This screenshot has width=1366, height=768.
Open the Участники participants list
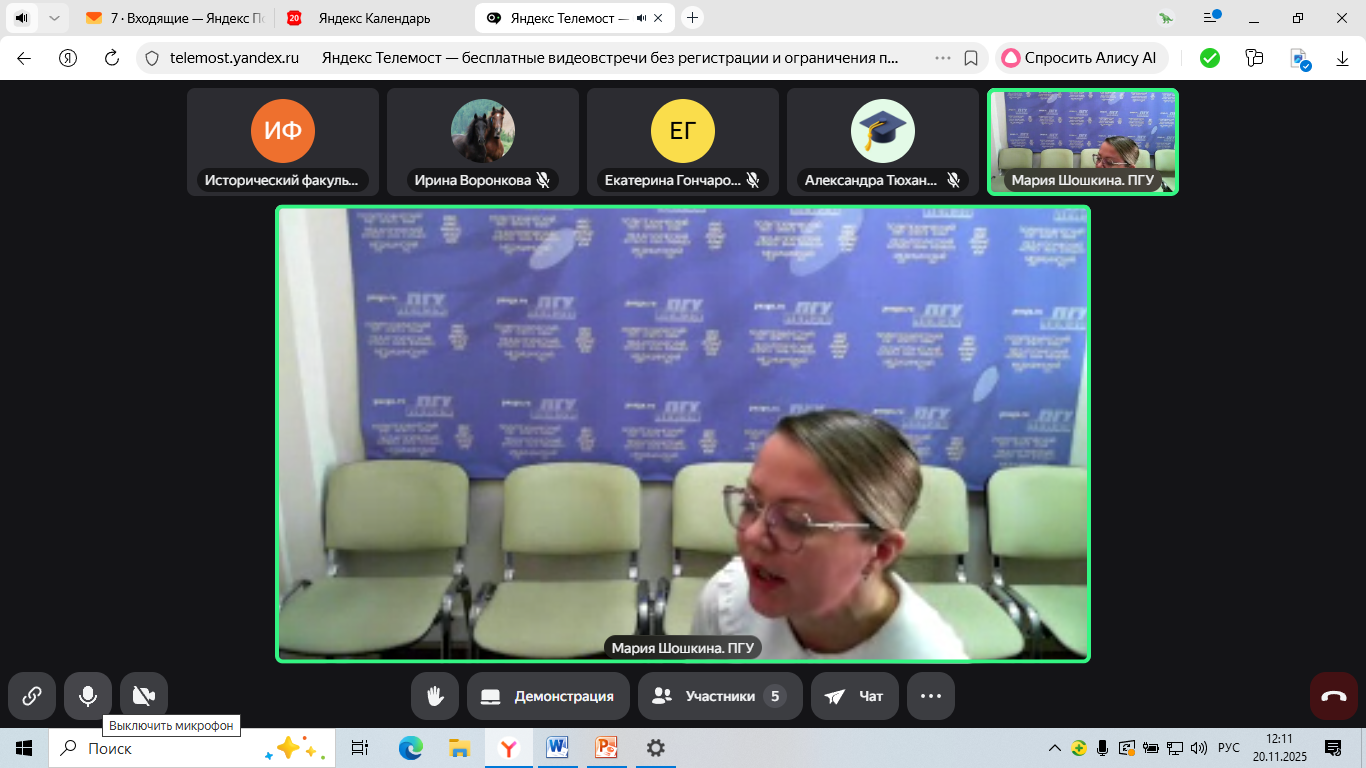(x=719, y=696)
